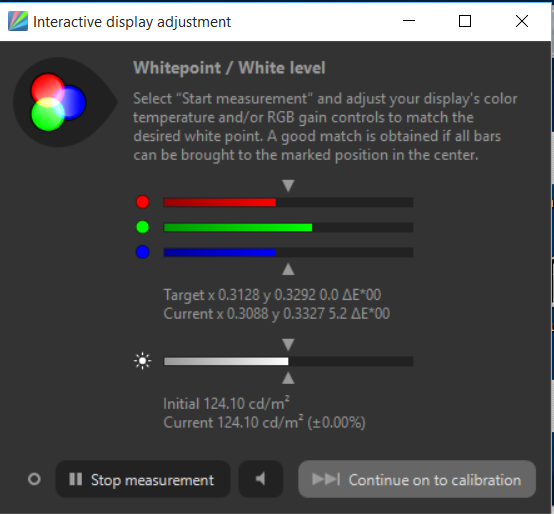The width and height of the screenshot is (554, 514).
Task: Click the small circle indicator beside Stop measurement
Action: [34, 479]
